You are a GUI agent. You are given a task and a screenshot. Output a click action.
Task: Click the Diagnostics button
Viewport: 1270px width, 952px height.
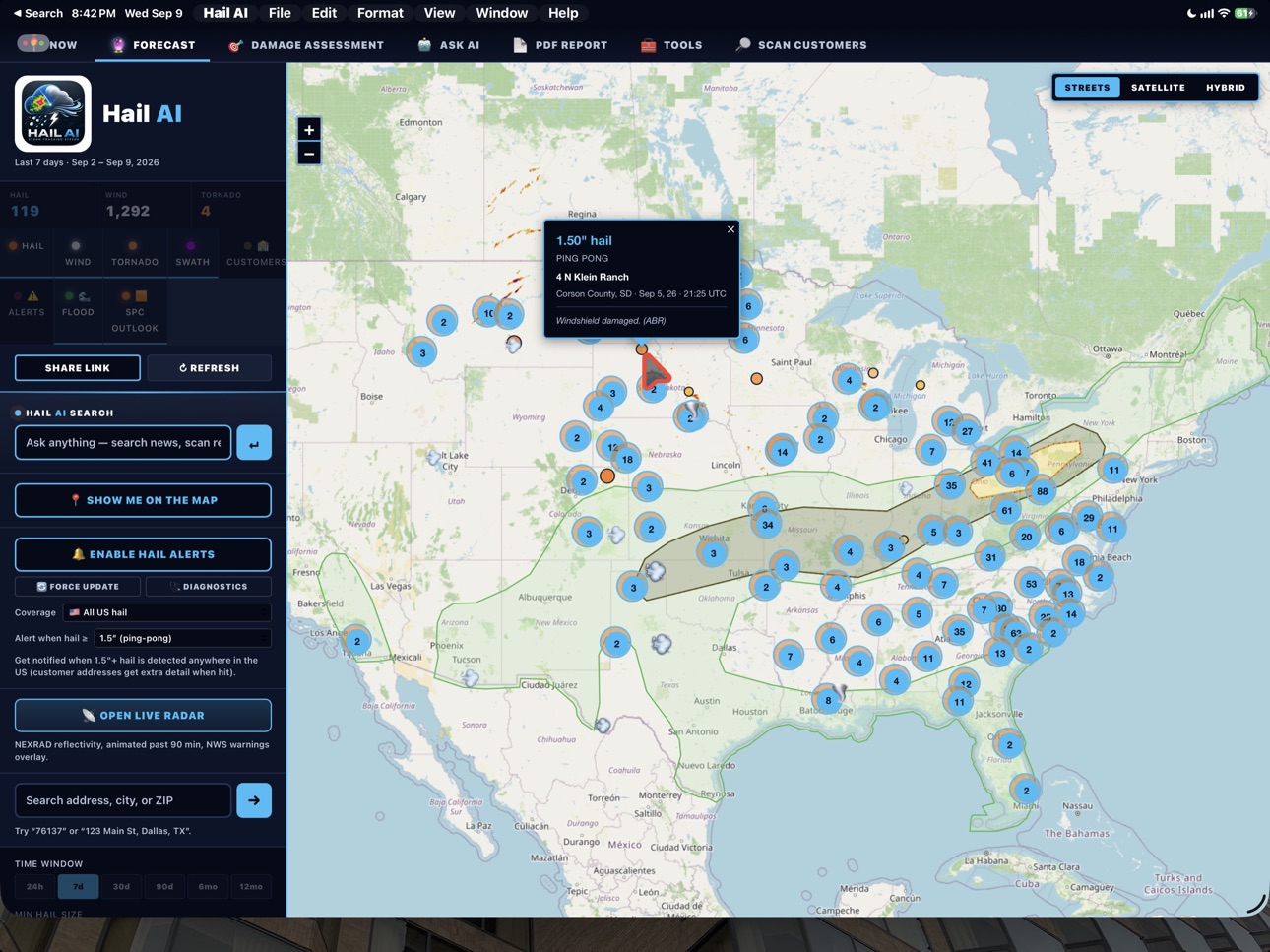(209, 587)
